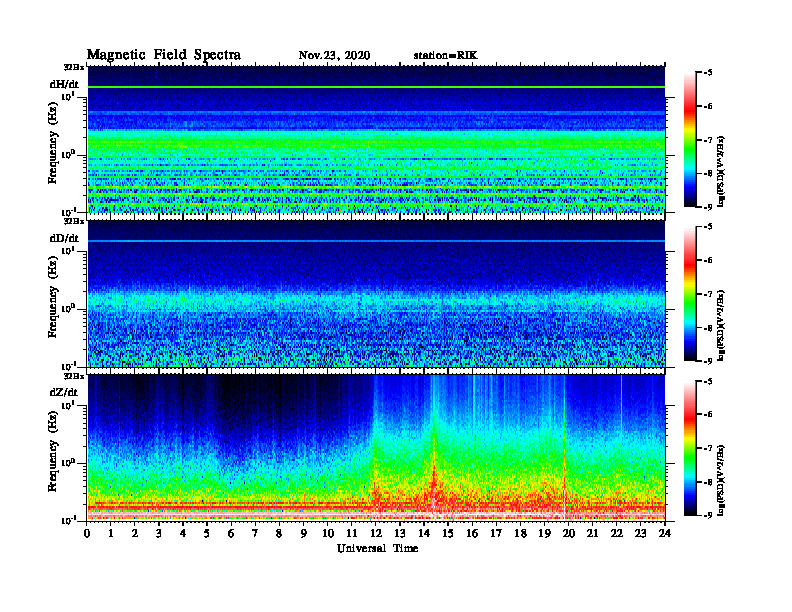Click the bright green horizontal line in dH/dt panel
The image size is (792, 612).
click(x=376, y=87)
